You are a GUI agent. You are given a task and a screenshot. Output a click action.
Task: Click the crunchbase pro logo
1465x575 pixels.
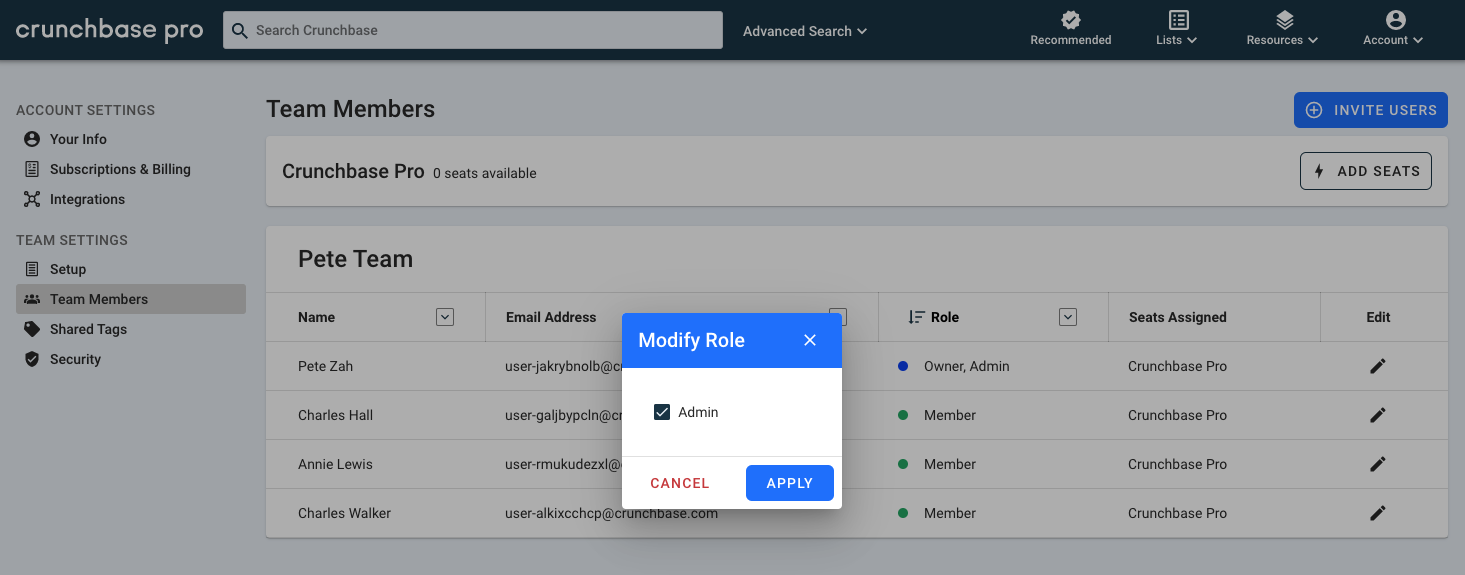[x=110, y=30]
